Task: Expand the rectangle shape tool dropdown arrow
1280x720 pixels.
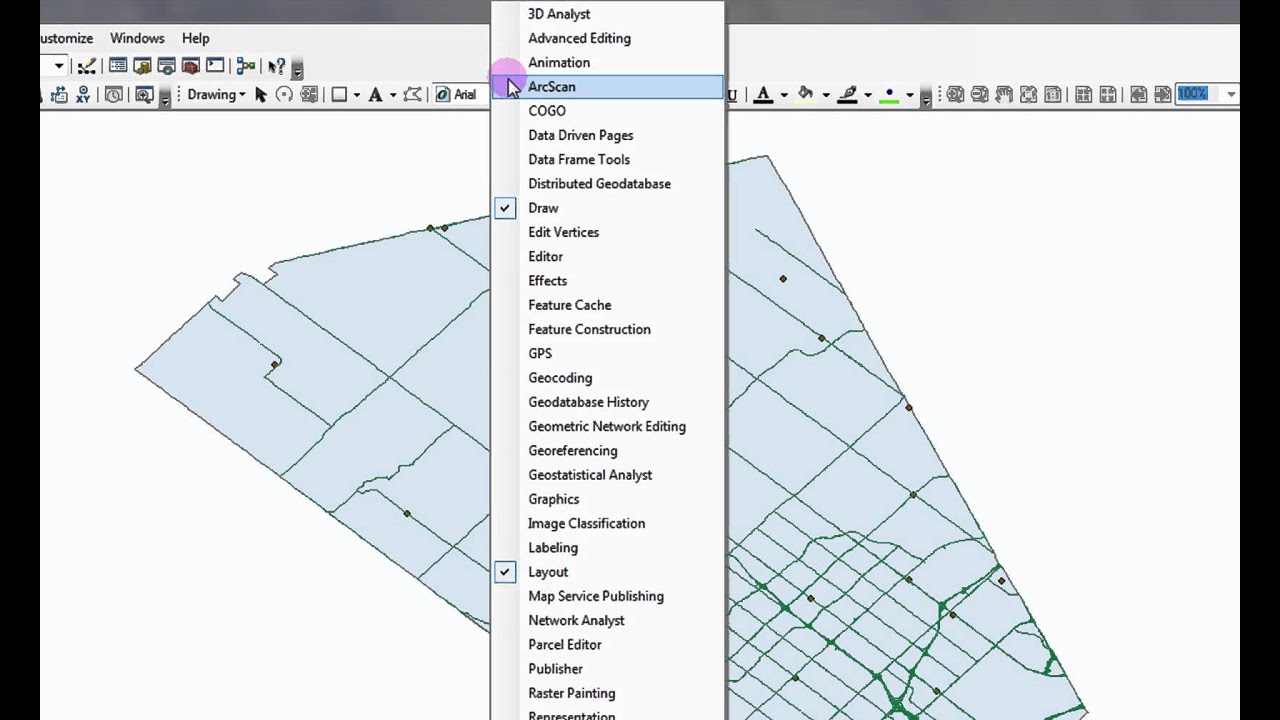Action: [357, 95]
